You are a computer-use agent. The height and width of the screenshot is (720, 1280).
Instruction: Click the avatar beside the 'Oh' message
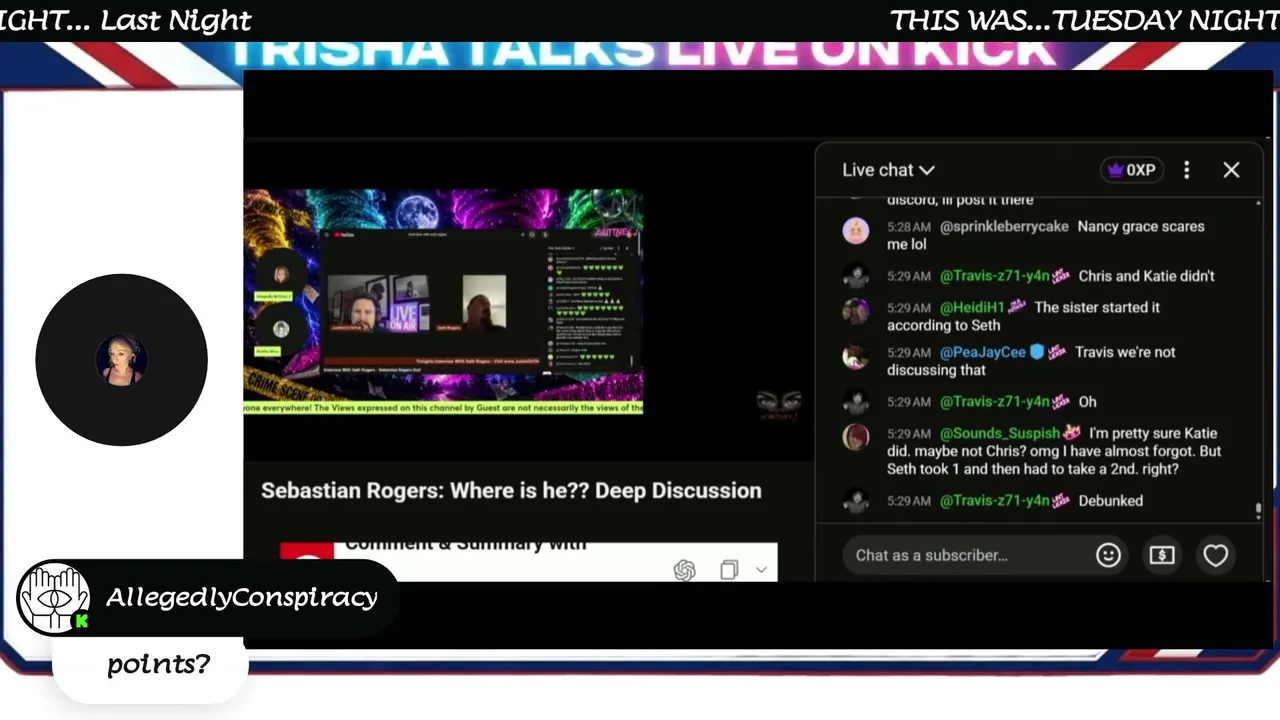pos(855,402)
